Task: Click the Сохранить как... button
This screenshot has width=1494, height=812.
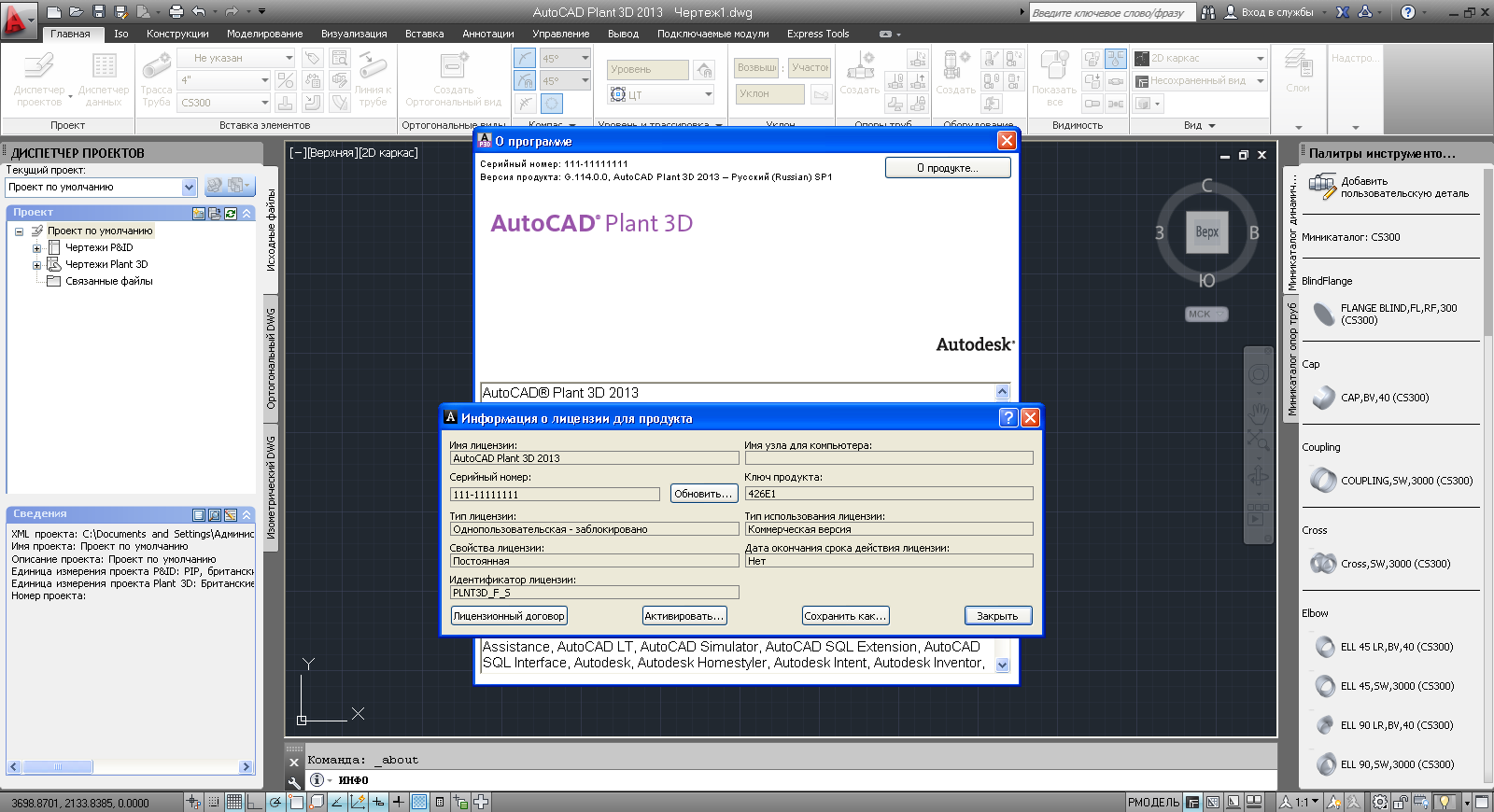Action: point(845,616)
